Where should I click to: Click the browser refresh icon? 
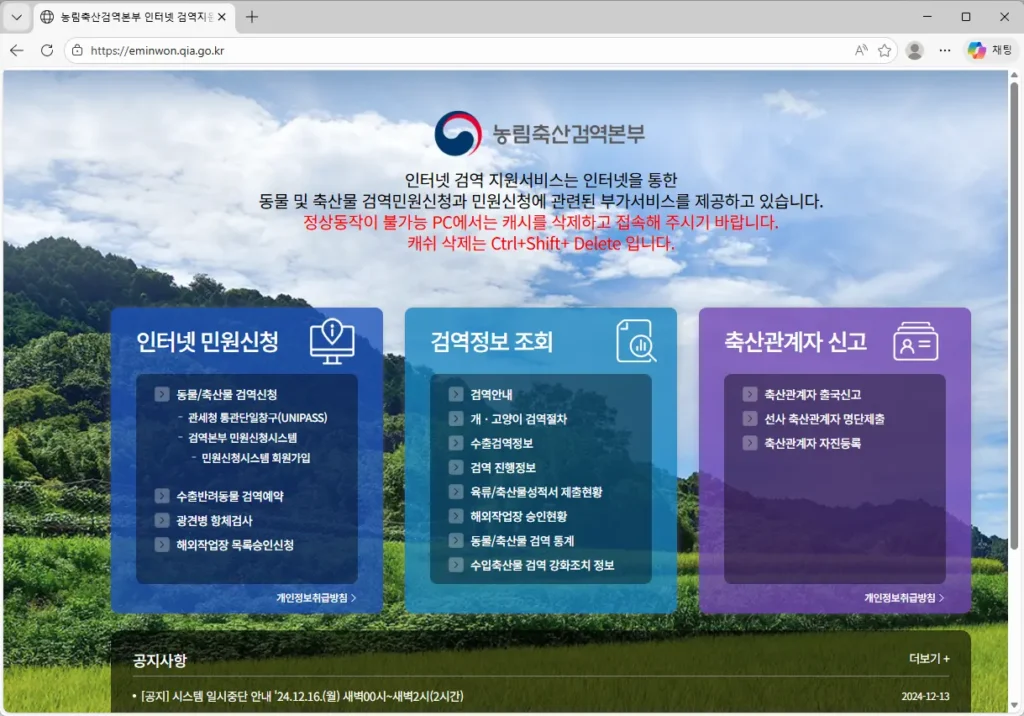click(x=47, y=50)
